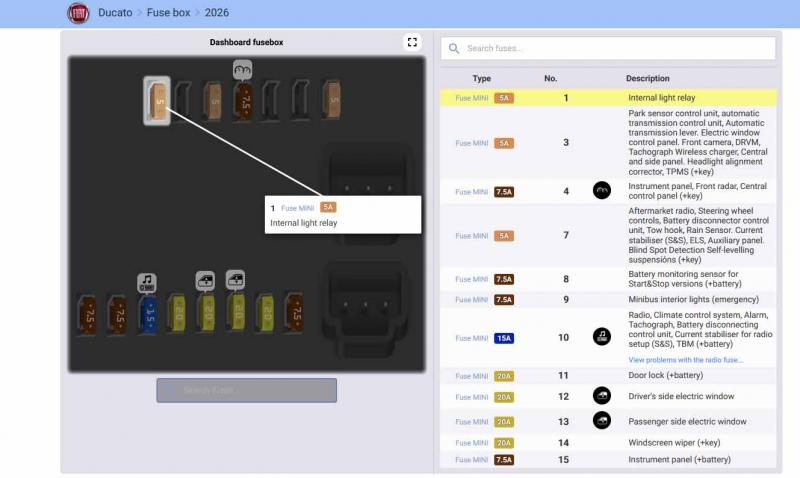Select the first 7.5A fuse in the bottom row
This screenshot has height=478, width=800.
[x=87, y=315]
